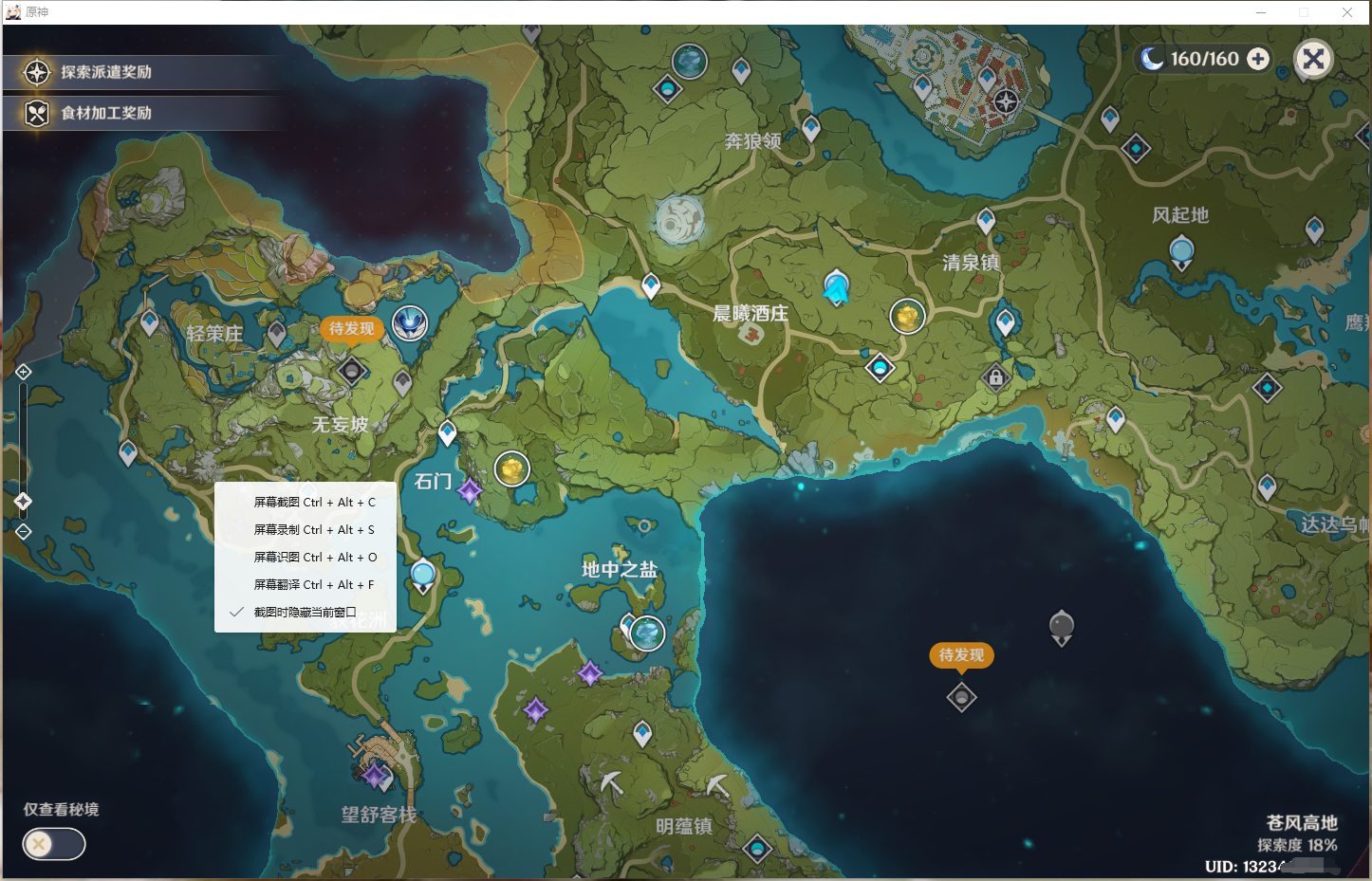Click the 晨曦酒庄 map label

coord(751,314)
